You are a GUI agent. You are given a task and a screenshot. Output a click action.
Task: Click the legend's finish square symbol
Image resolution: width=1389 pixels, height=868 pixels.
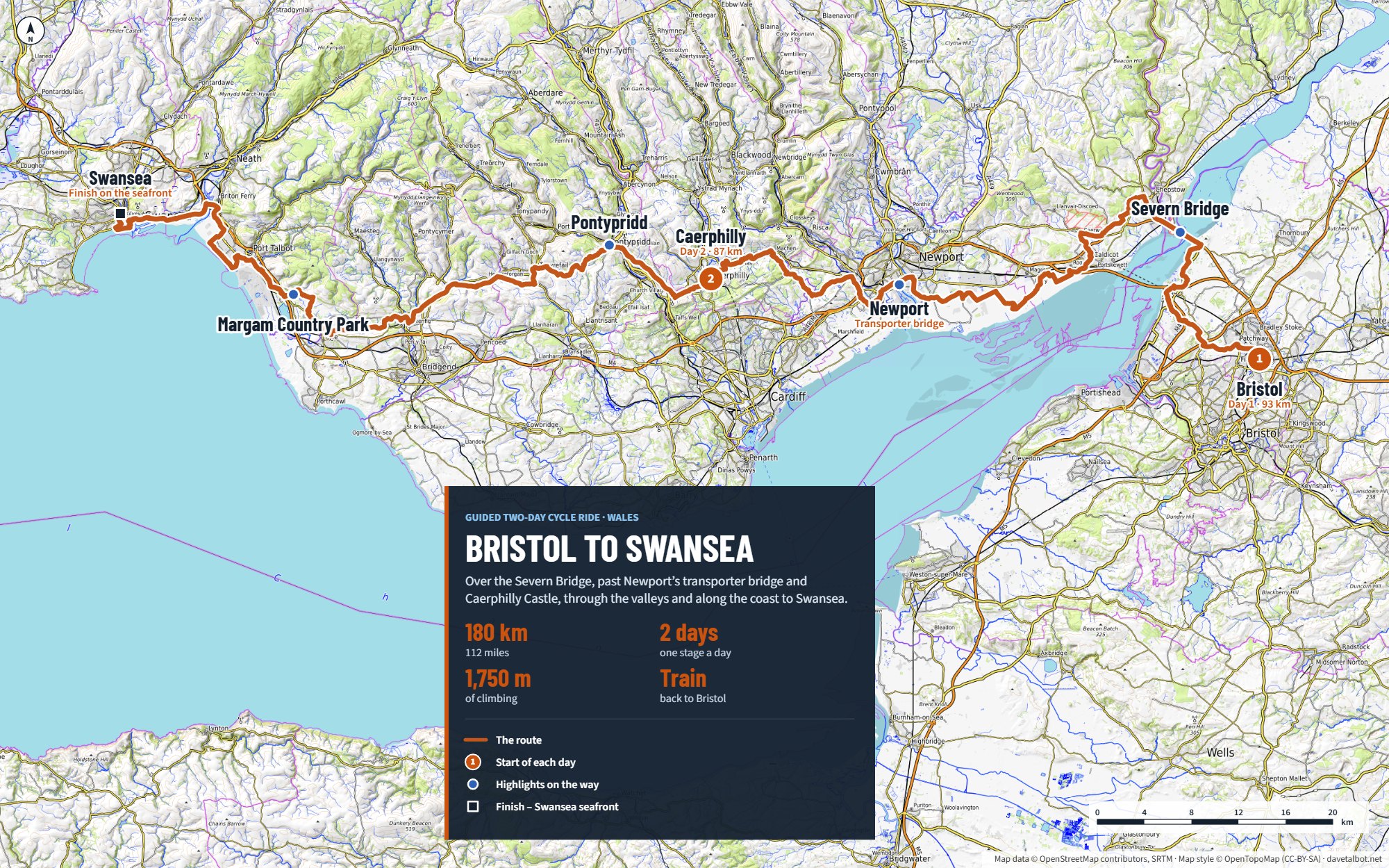[473, 807]
